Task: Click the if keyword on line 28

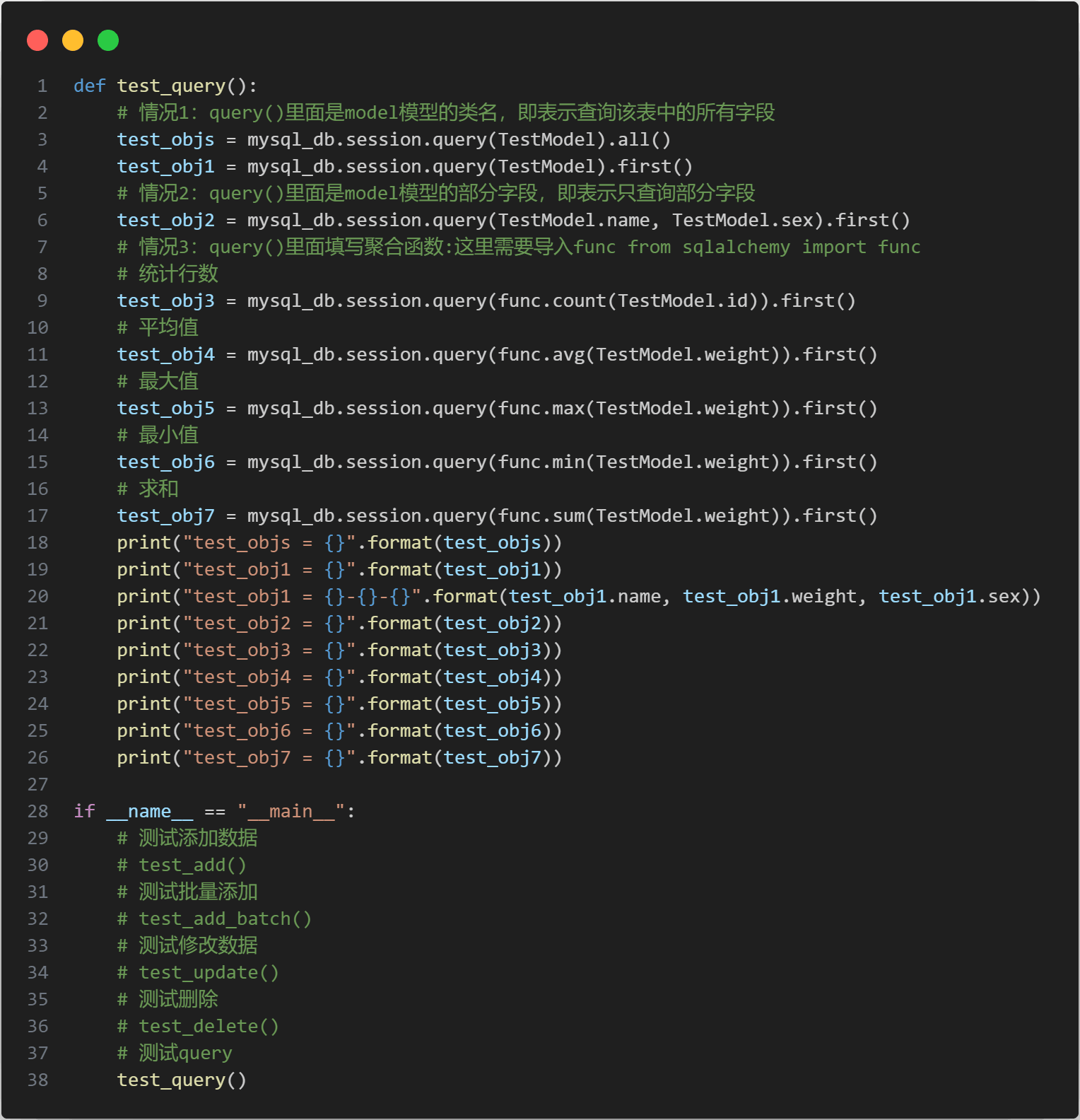Action: [x=84, y=812]
